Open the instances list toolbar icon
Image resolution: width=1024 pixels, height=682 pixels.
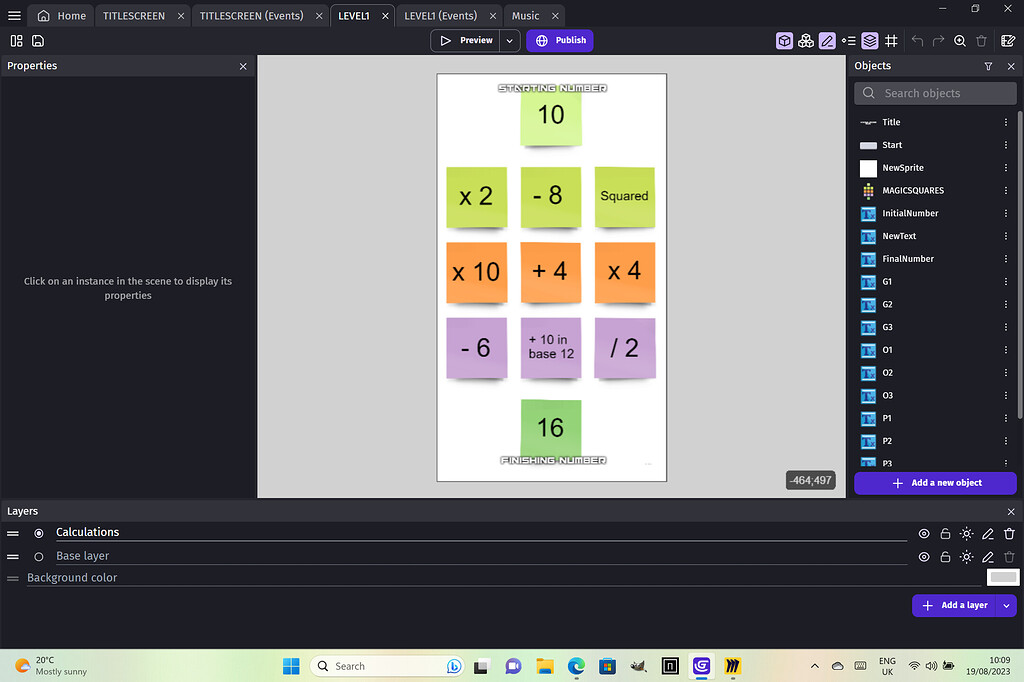[x=848, y=41]
